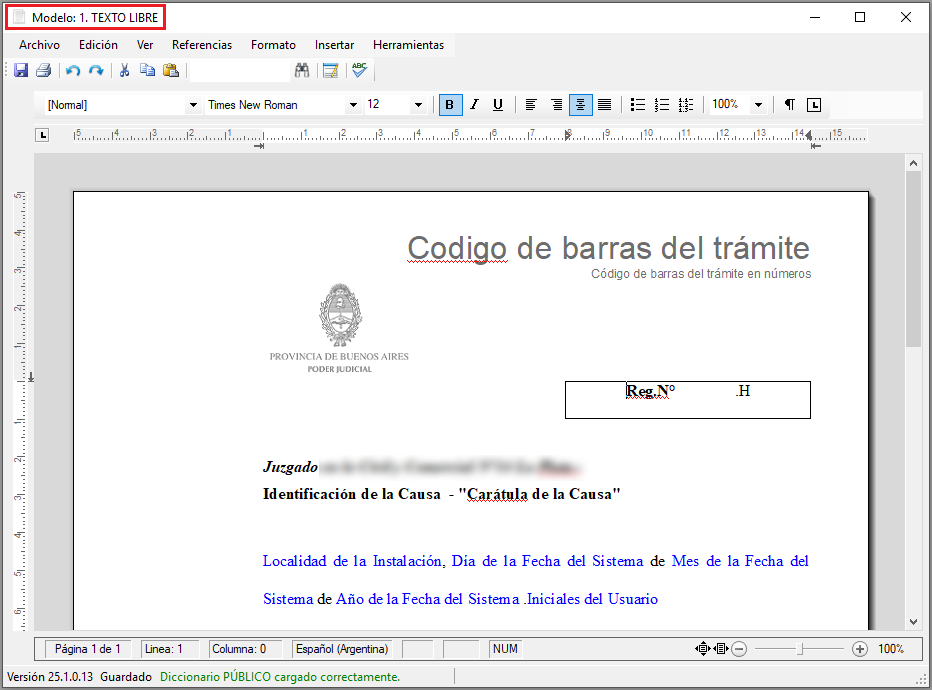Apply bulleted list formatting
The height and width of the screenshot is (690, 932).
coord(638,105)
